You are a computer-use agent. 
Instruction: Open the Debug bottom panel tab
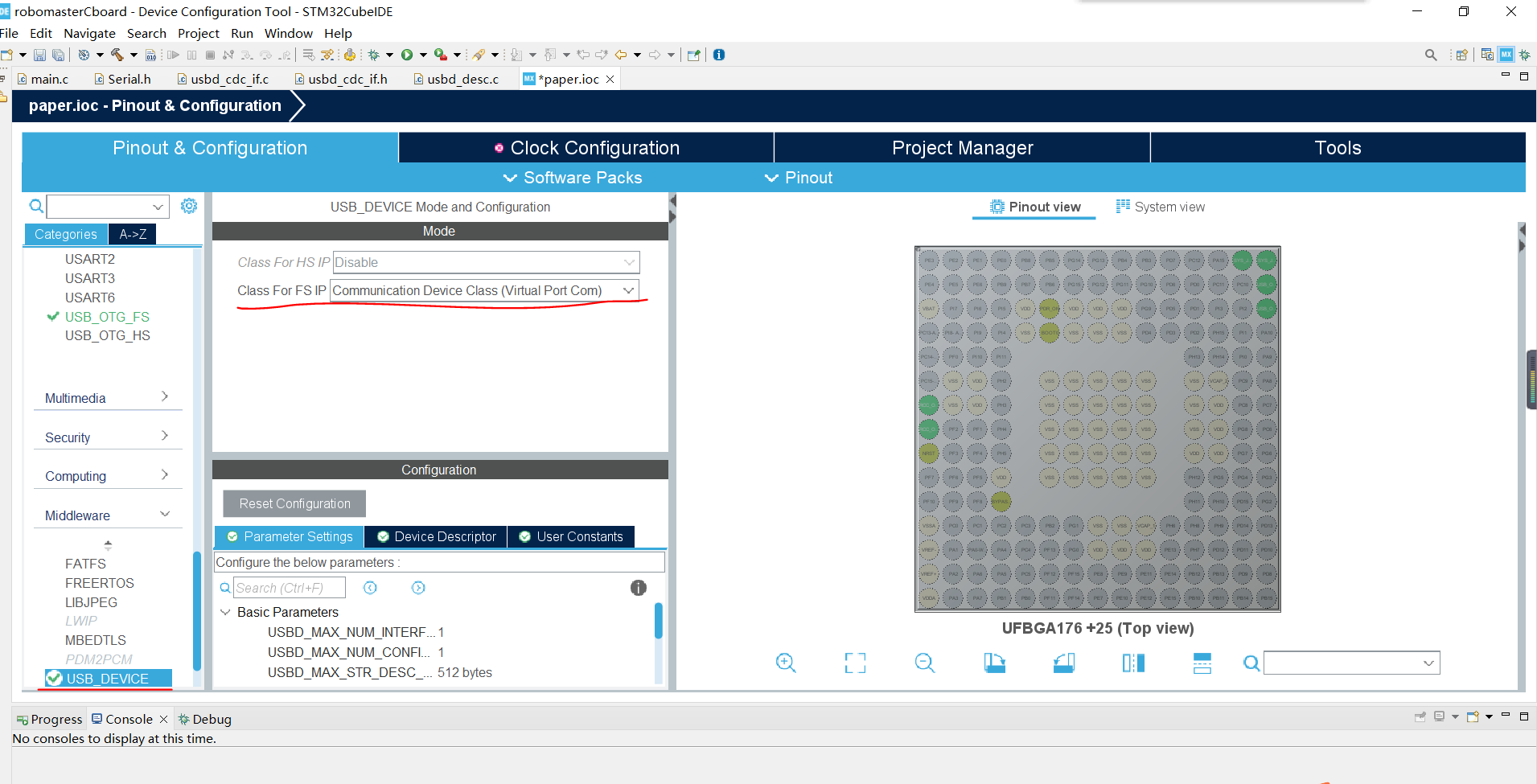pos(205,719)
